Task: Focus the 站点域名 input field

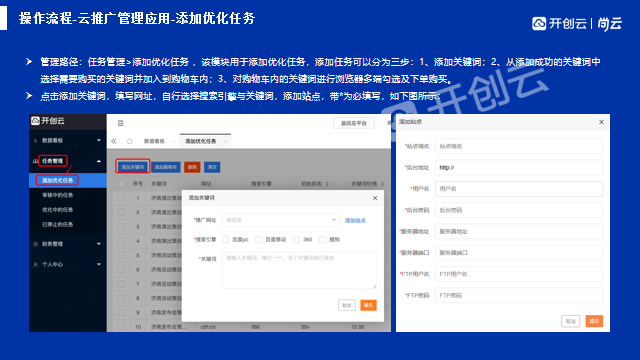Action: (x=519, y=146)
